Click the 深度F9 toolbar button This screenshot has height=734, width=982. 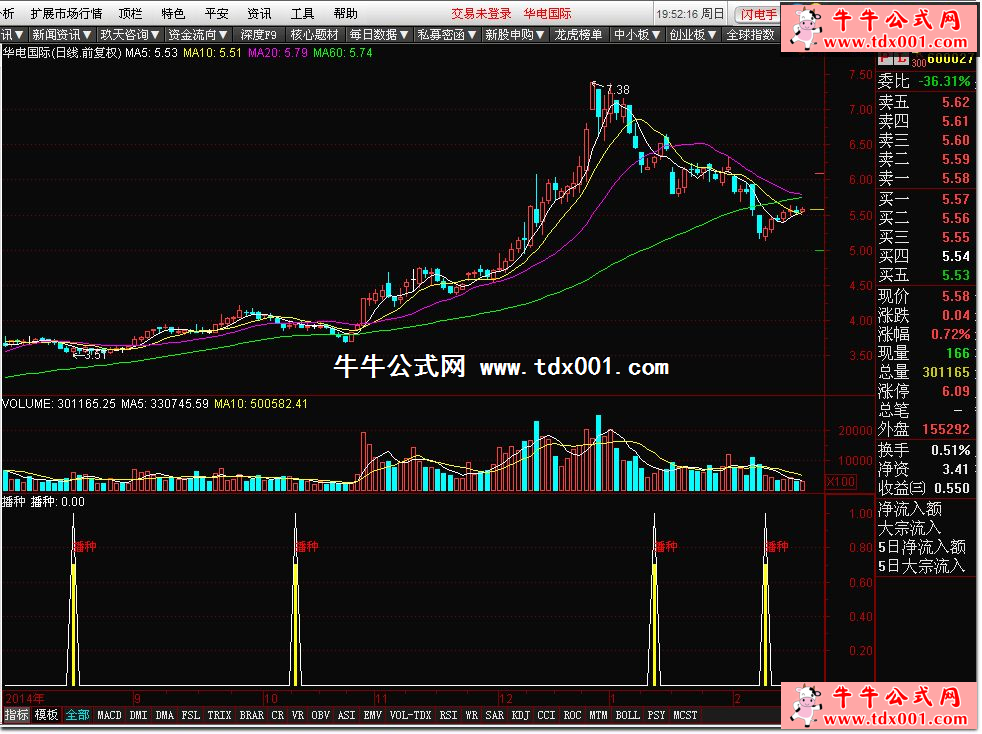[x=258, y=34]
